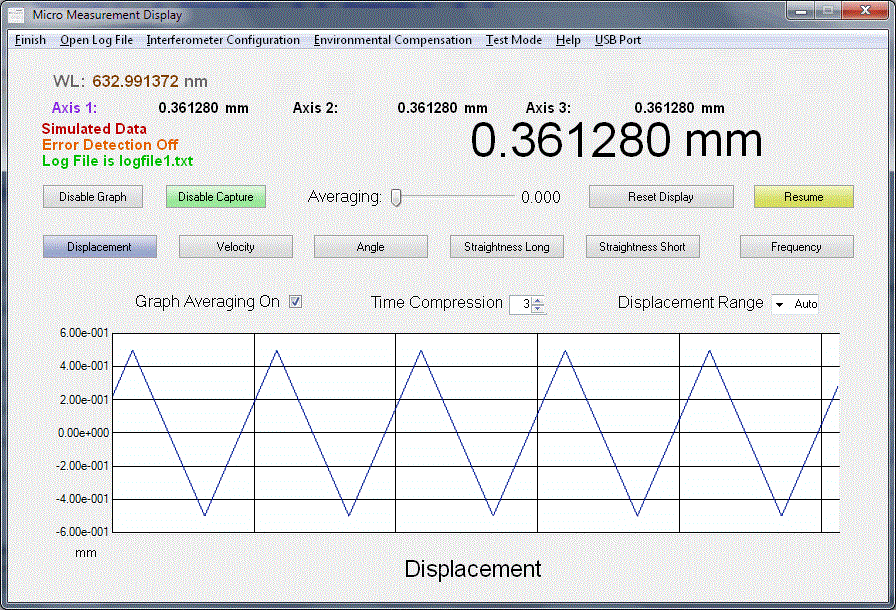Click the application icon in title bar
Screen dimensions: 896x610
click(17, 15)
